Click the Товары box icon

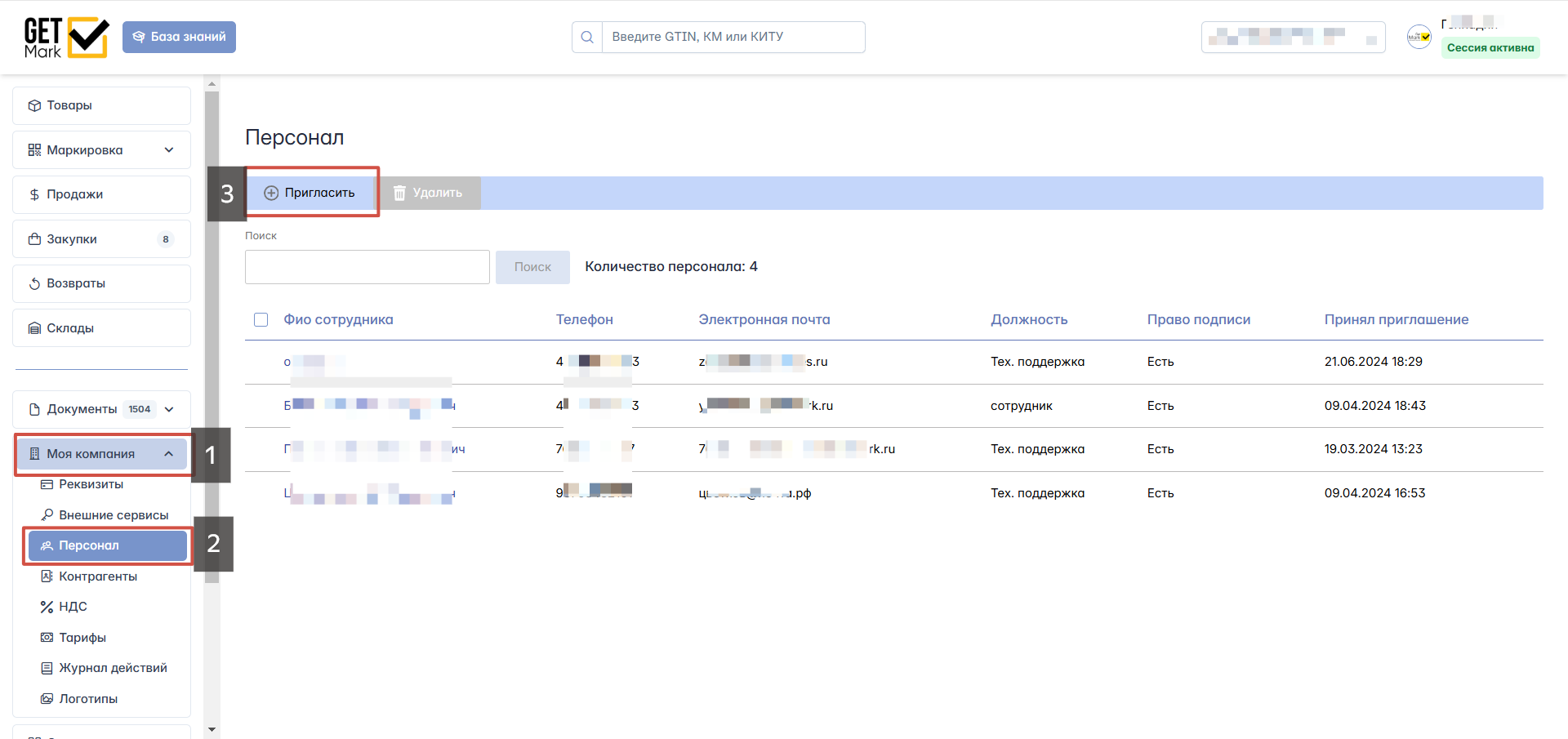(x=34, y=105)
